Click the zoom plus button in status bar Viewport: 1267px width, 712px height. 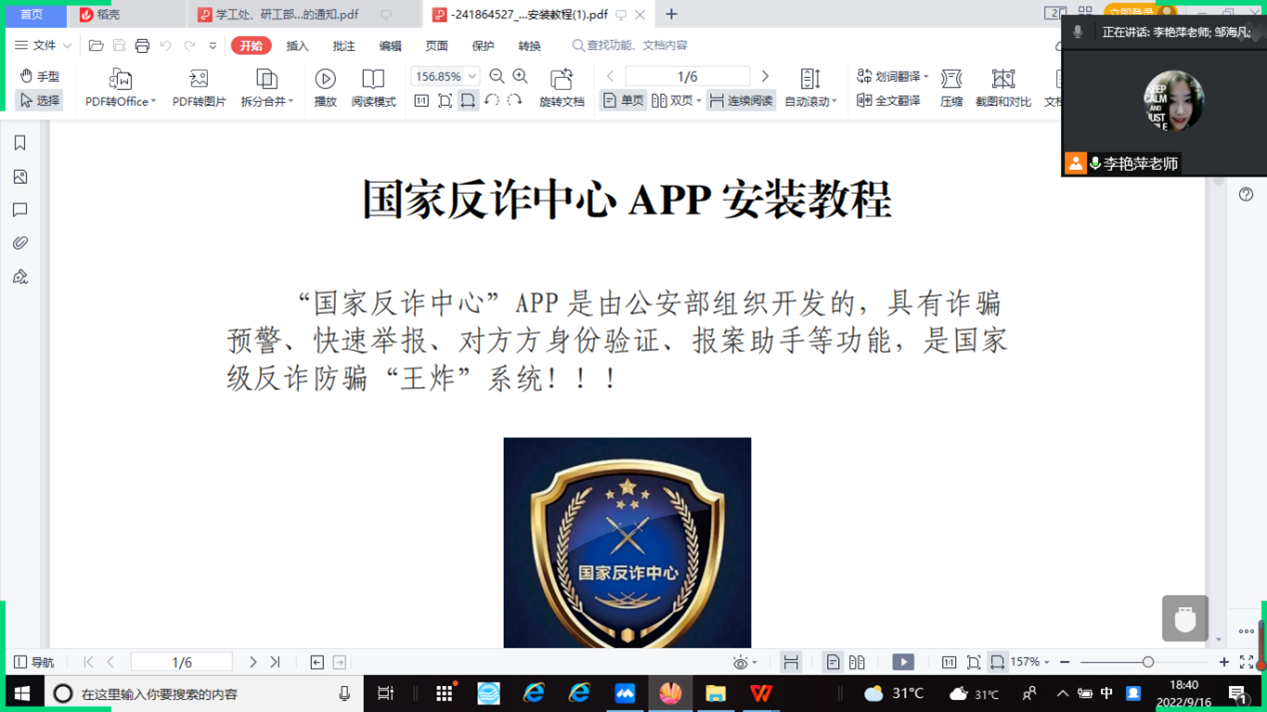coord(1224,662)
